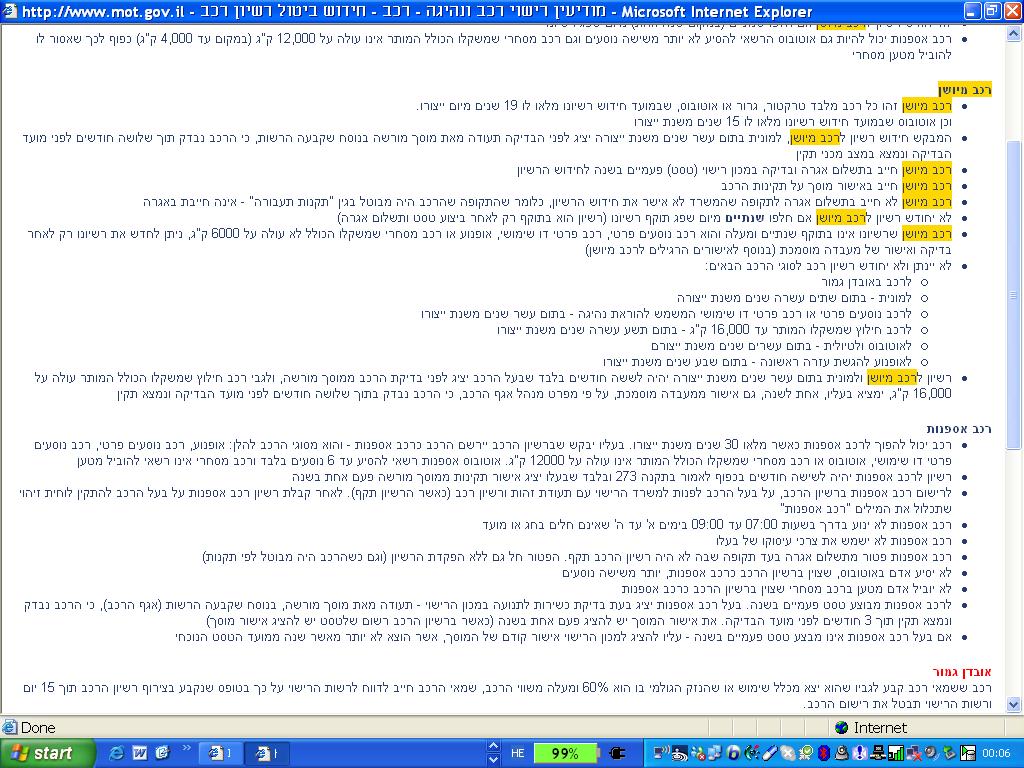Launch Internet Explorer from Quick Launch
1024x768 pixels.
(117, 753)
